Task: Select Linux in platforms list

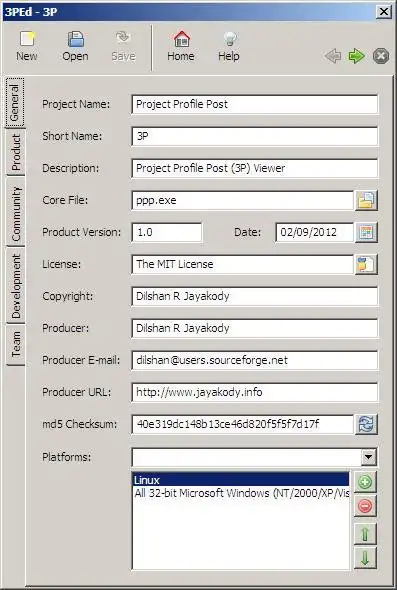Action: point(241,480)
